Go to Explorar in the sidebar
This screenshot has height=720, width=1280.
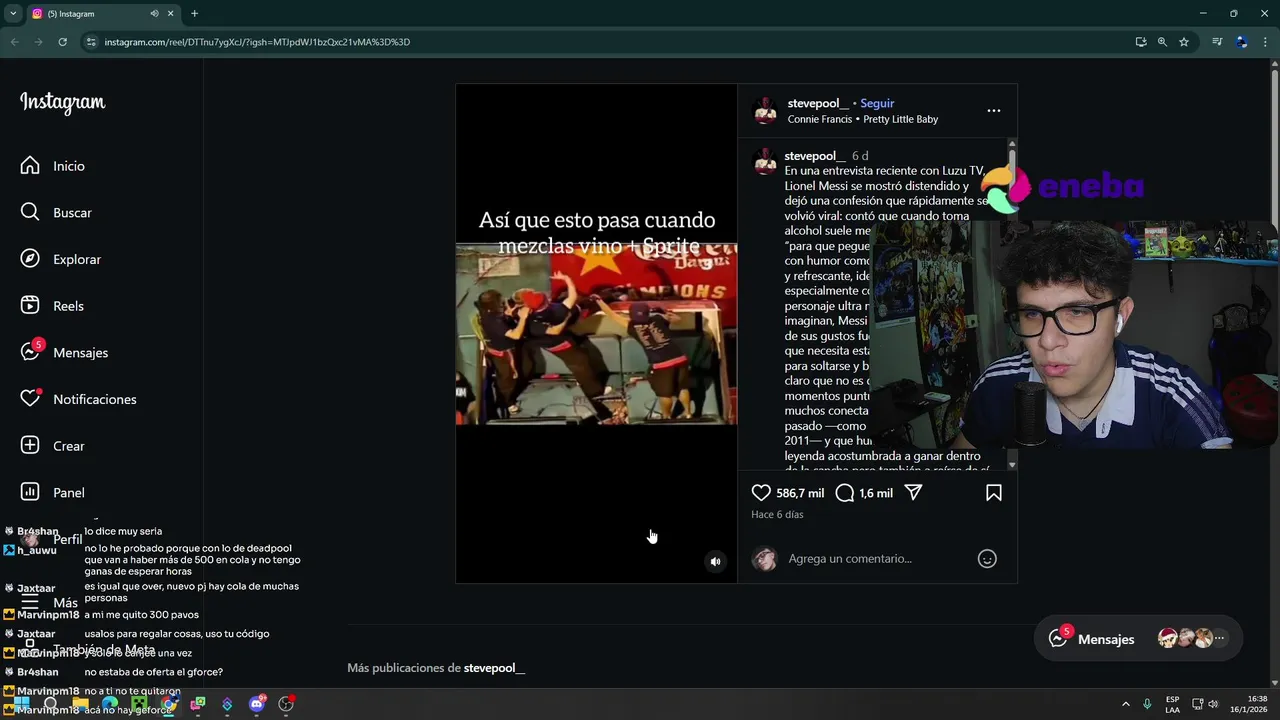(61, 259)
